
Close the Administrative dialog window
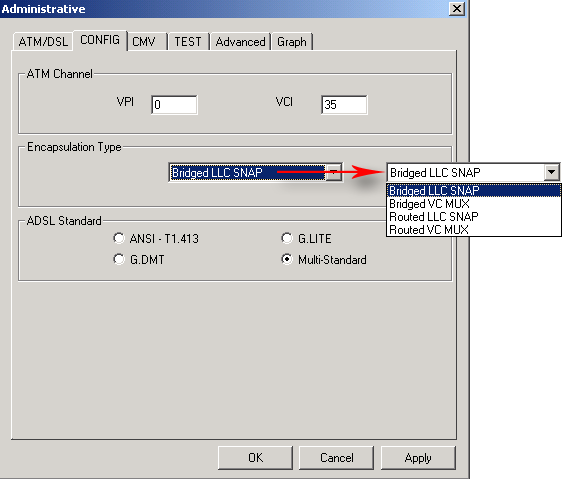(x=457, y=8)
